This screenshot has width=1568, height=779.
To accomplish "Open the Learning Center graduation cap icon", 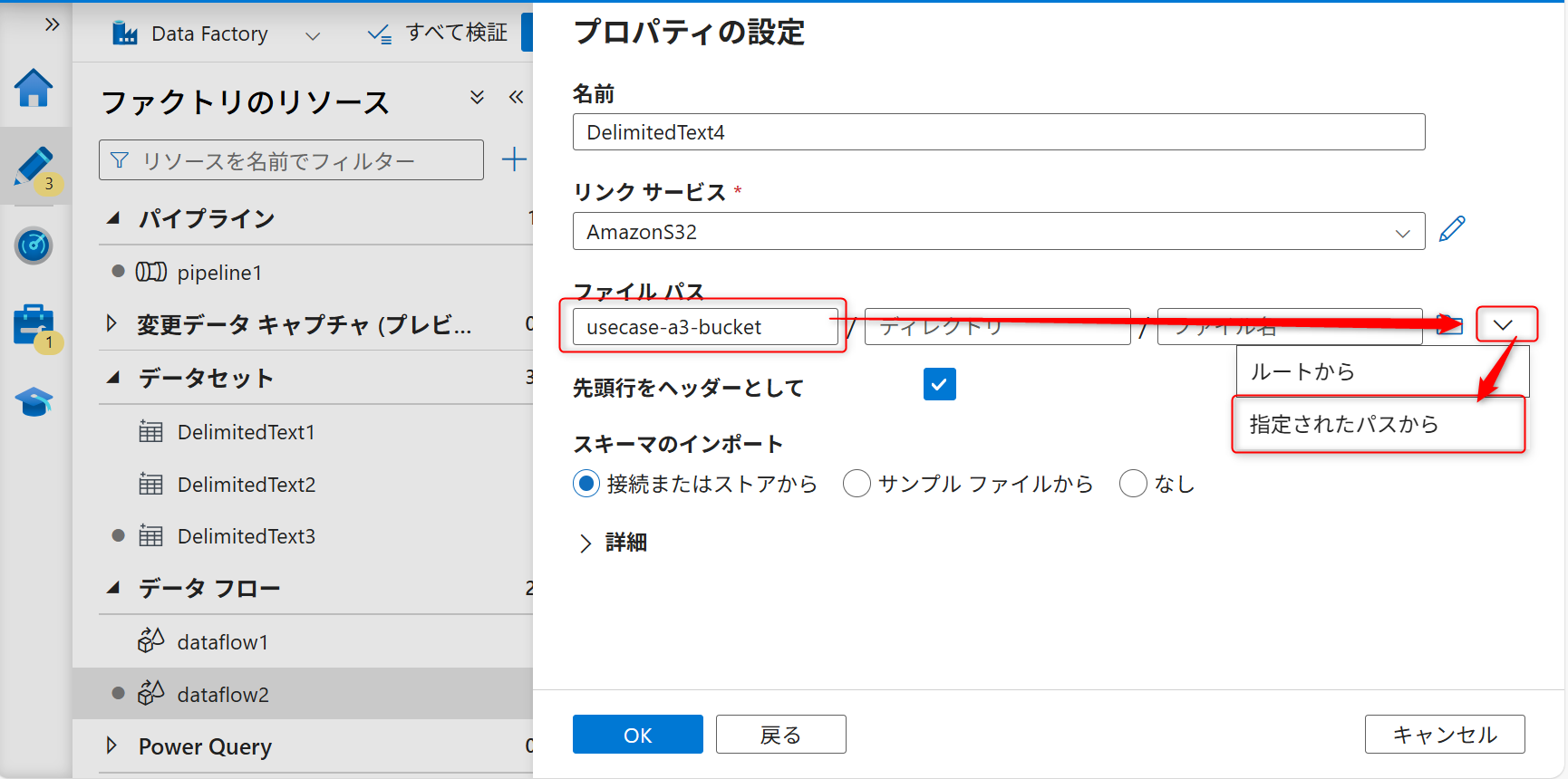I will pos(34,401).
